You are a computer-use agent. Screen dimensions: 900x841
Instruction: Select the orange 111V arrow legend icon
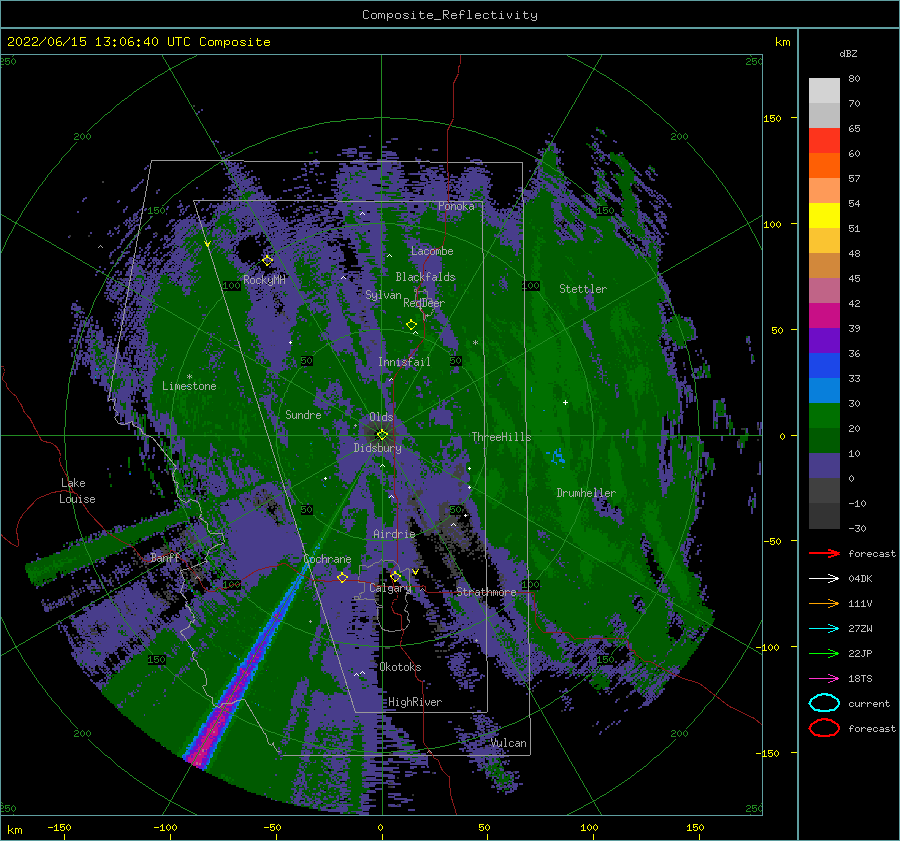pyautogui.click(x=824, y=603)
